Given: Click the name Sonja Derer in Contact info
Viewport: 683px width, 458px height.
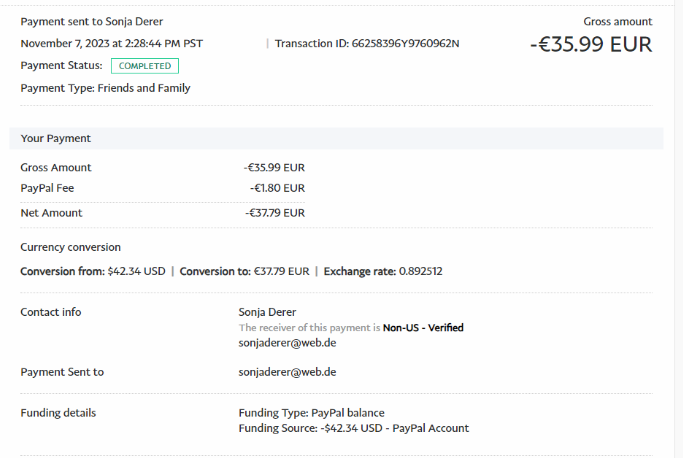Looking at the screenshot, I should point(267,312).
